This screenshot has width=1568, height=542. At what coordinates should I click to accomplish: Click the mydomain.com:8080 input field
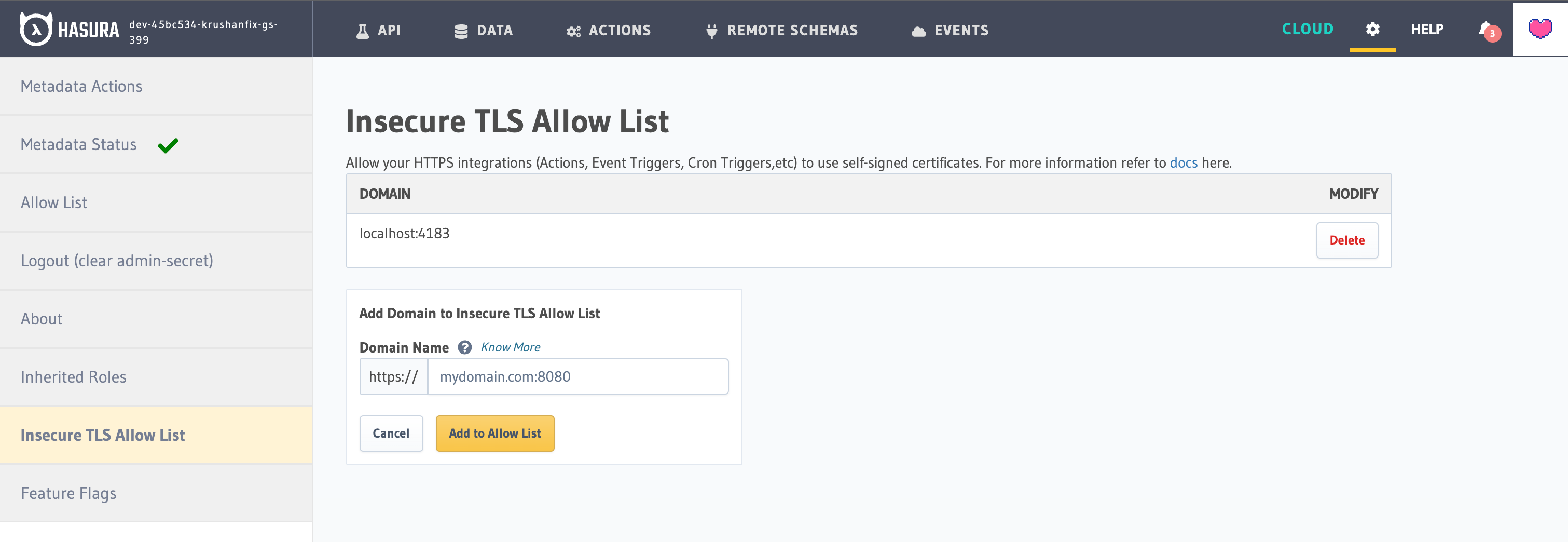tap(577, 376)
